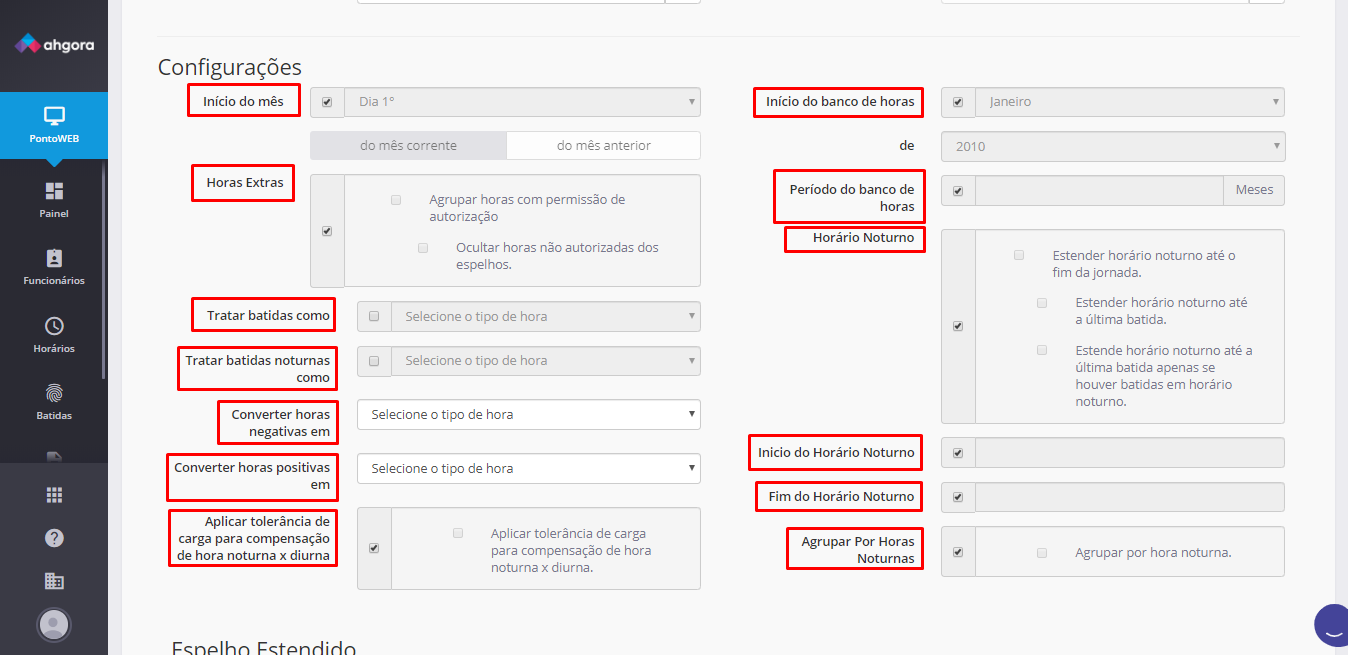Check Estender horário noturno até a última batida
1348x655 pixels.
tap(1042, 302)
